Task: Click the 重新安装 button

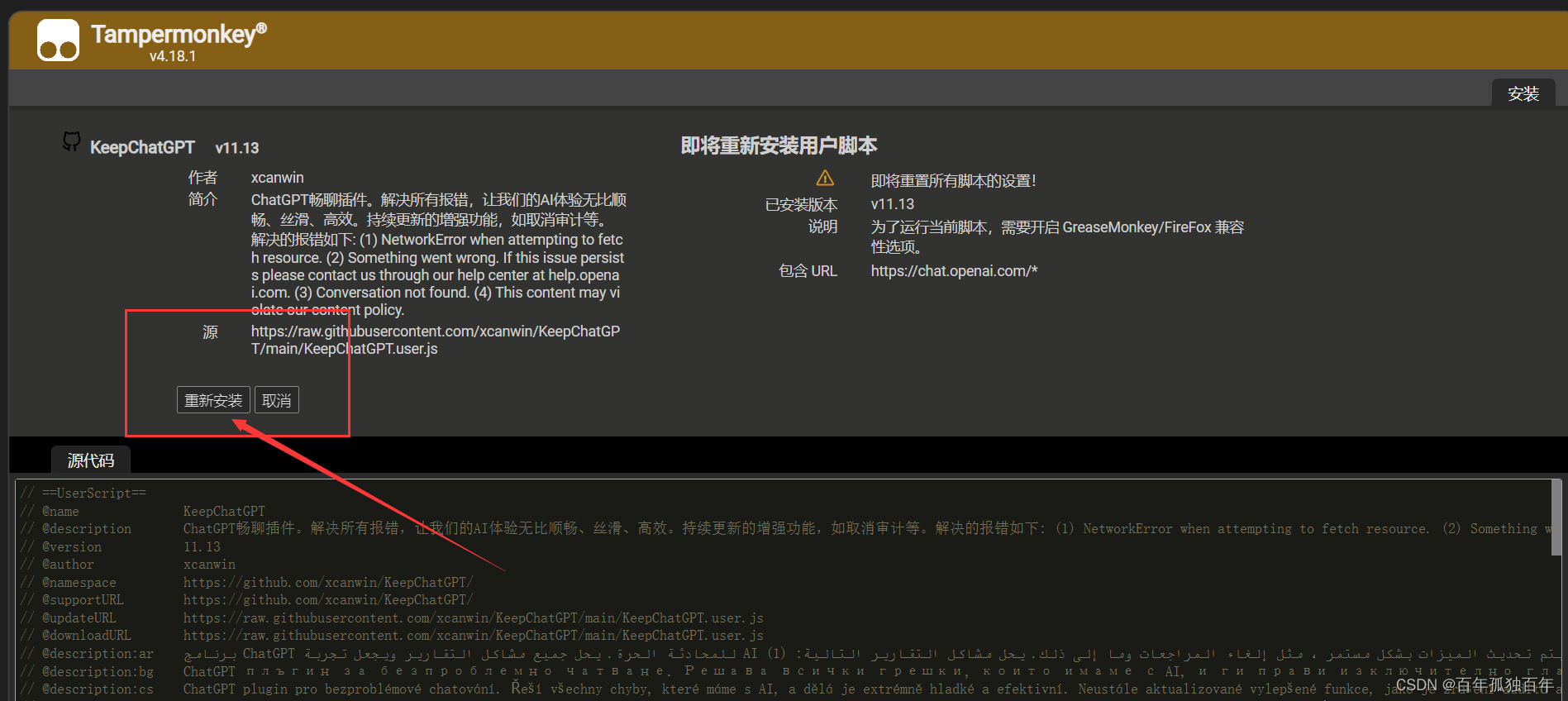Action: 213,400
